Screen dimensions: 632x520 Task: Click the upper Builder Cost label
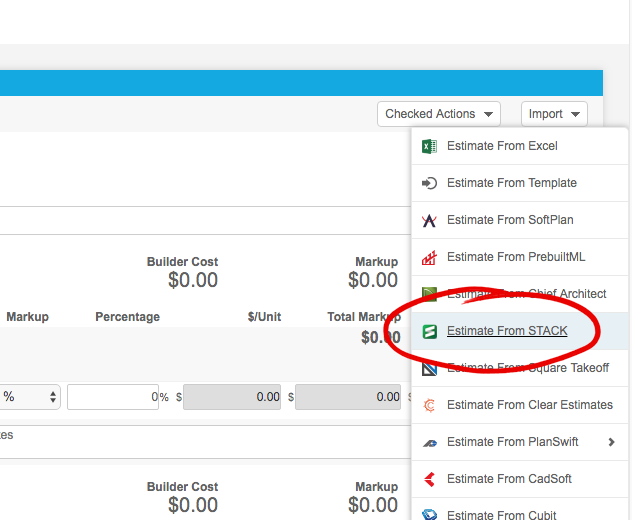[x=182, y=262]
